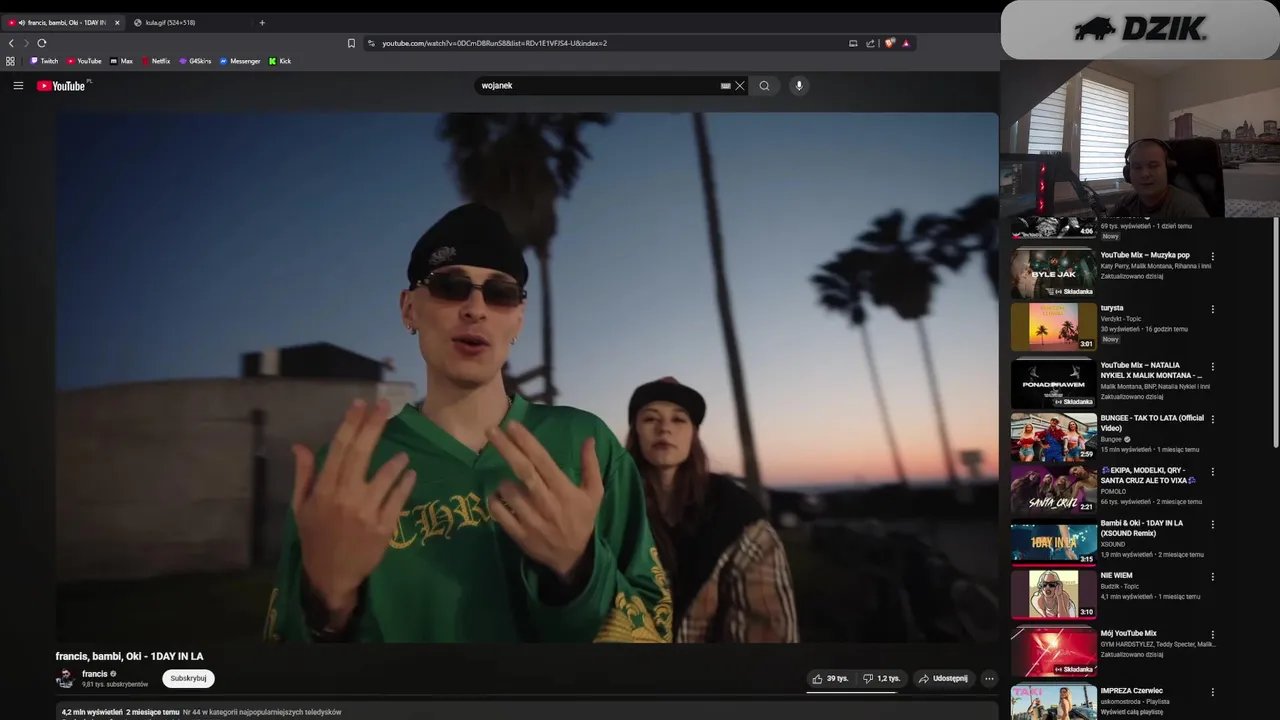Viewport: 1280px width, 720px height.
Task: Open the 1DAY IN LA XSOUND Remix thumbnail
Action: click(1054, 541)
